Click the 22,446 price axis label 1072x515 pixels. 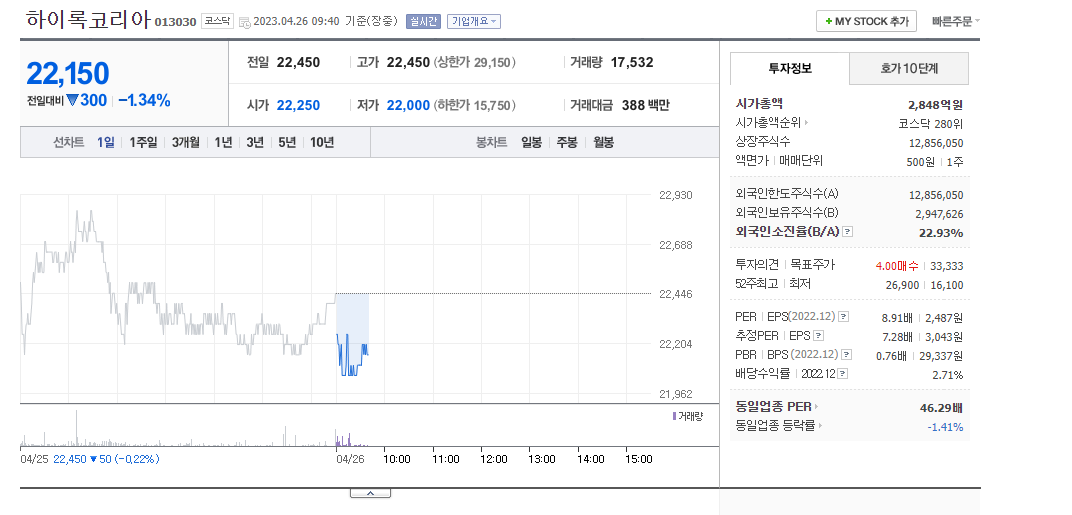(x=676, y=294)
